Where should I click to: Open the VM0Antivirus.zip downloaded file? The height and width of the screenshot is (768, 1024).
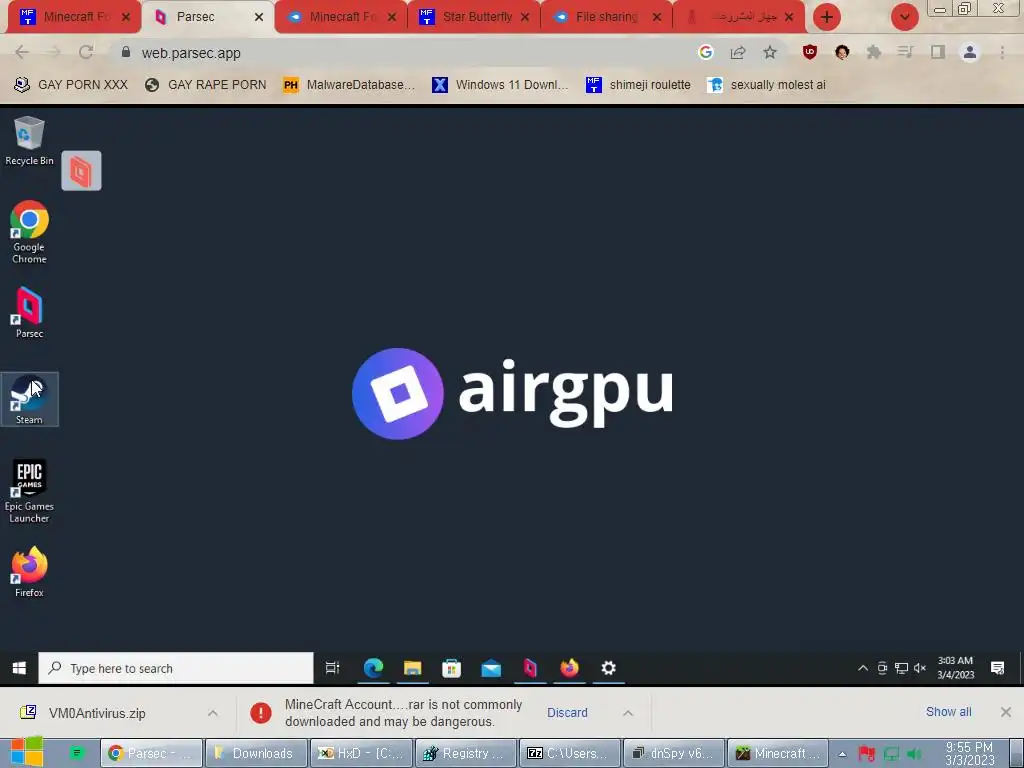point(98,713)
